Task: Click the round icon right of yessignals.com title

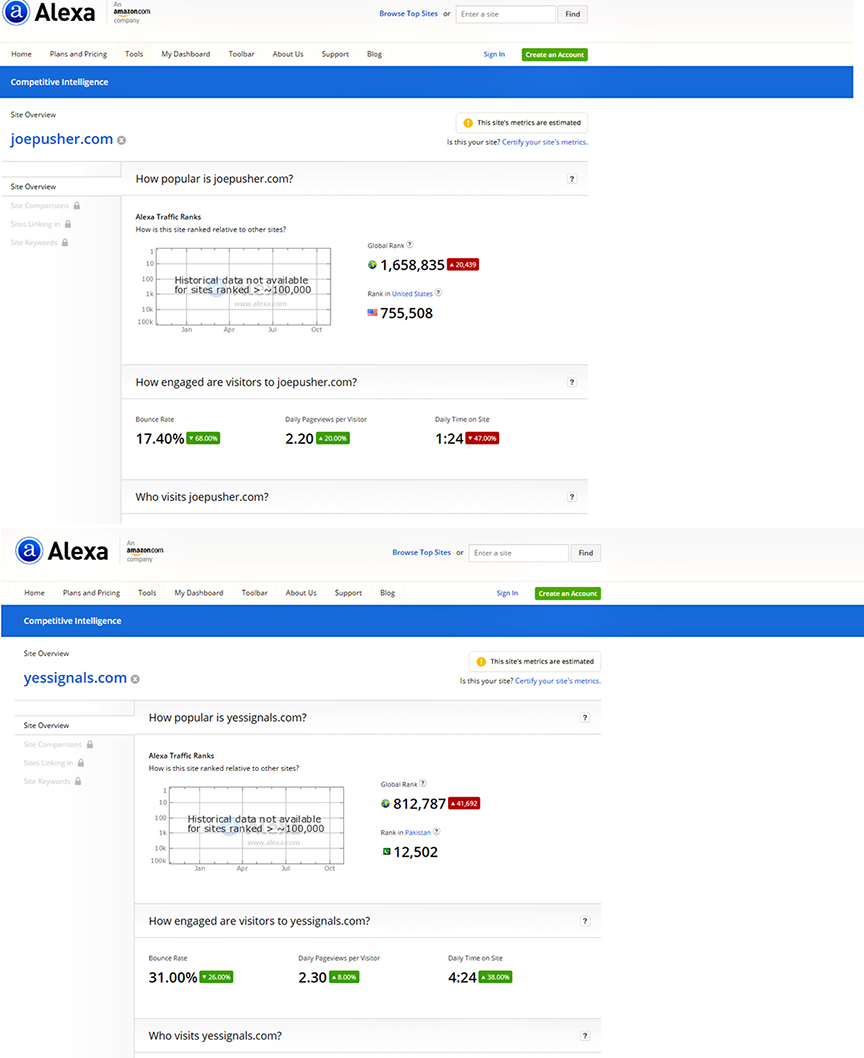Action: [135, 679]
